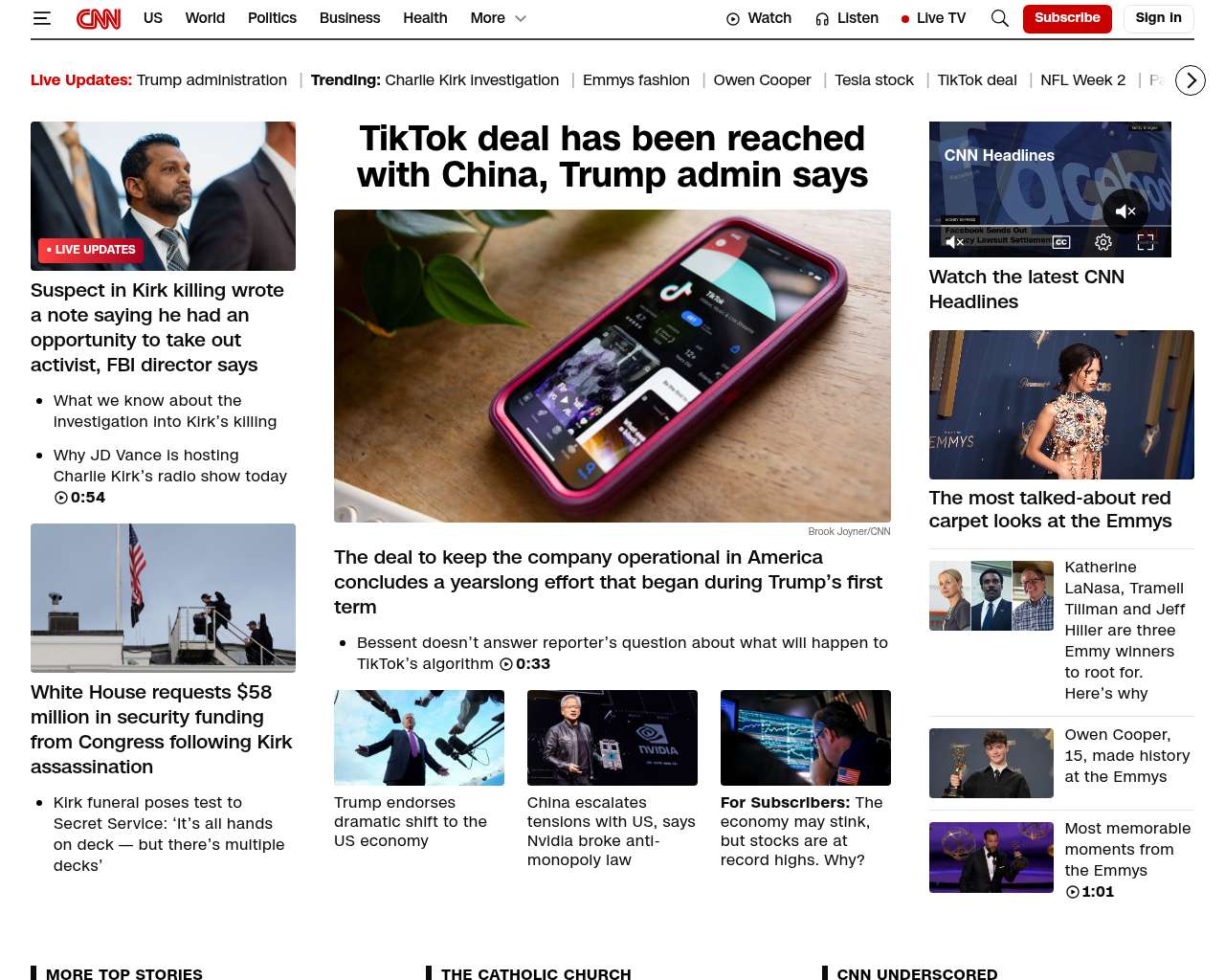Open the Business section

[x=349, y=18]
